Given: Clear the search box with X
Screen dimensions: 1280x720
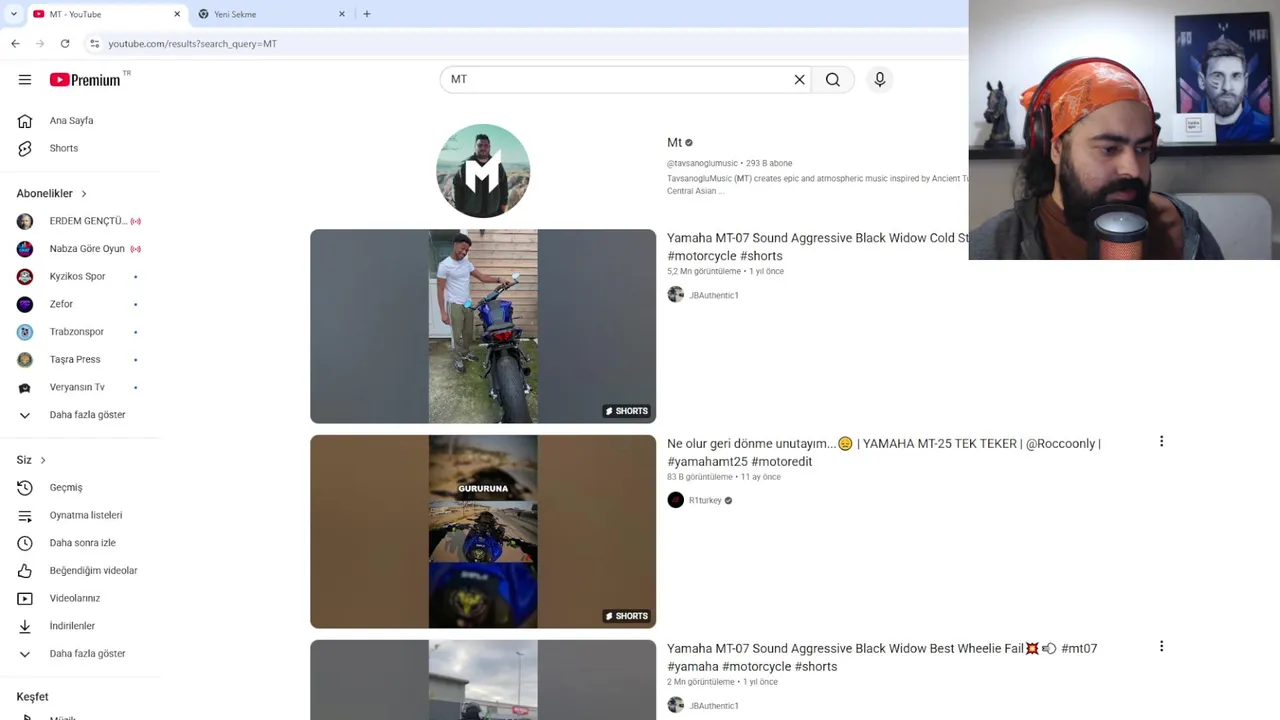Looking at the screenshot, I should pyautogui.click(x=799, y=80).
